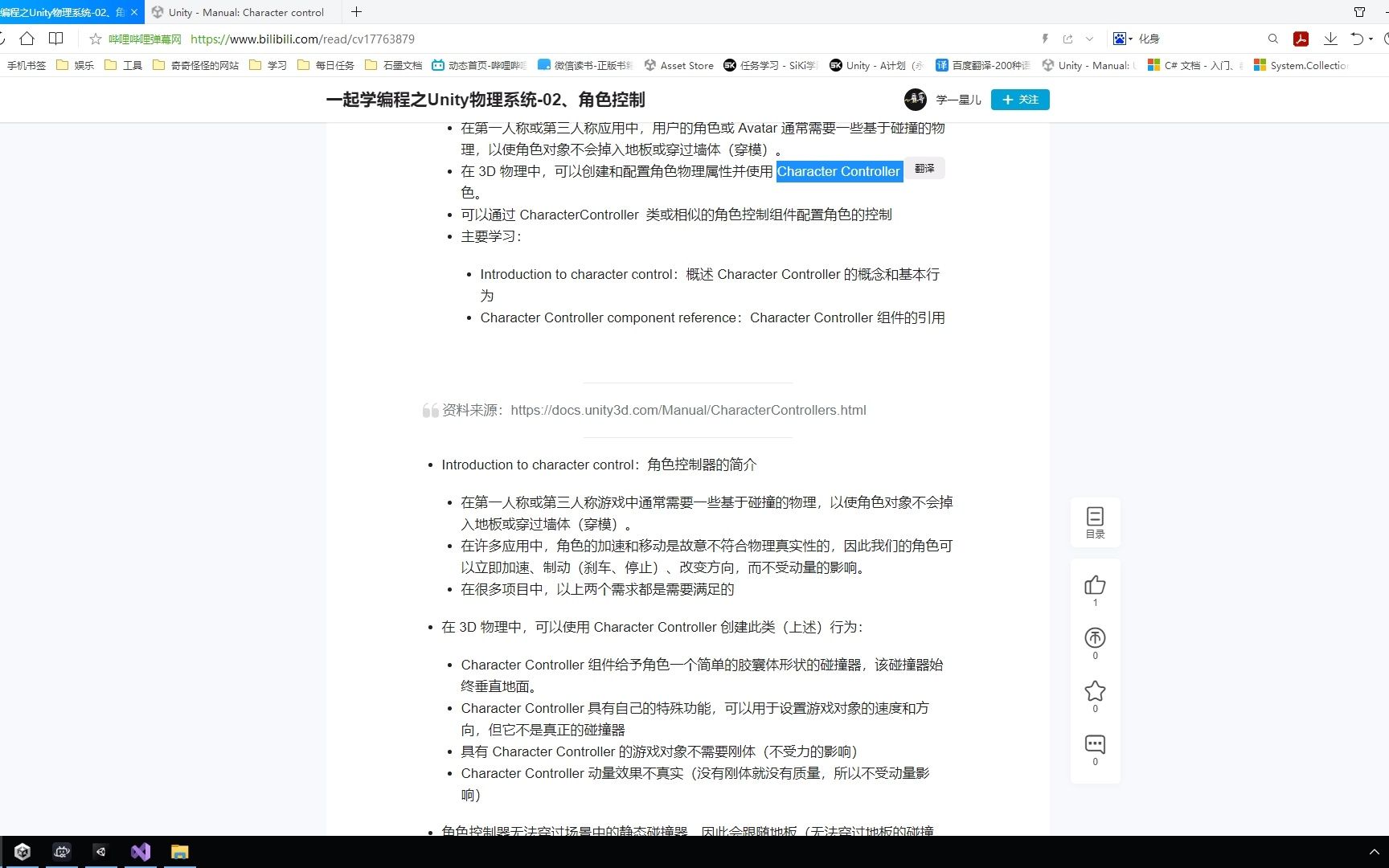Open Visual Studio from the taskbar
Screen dimensions: 1389x868
141,851
